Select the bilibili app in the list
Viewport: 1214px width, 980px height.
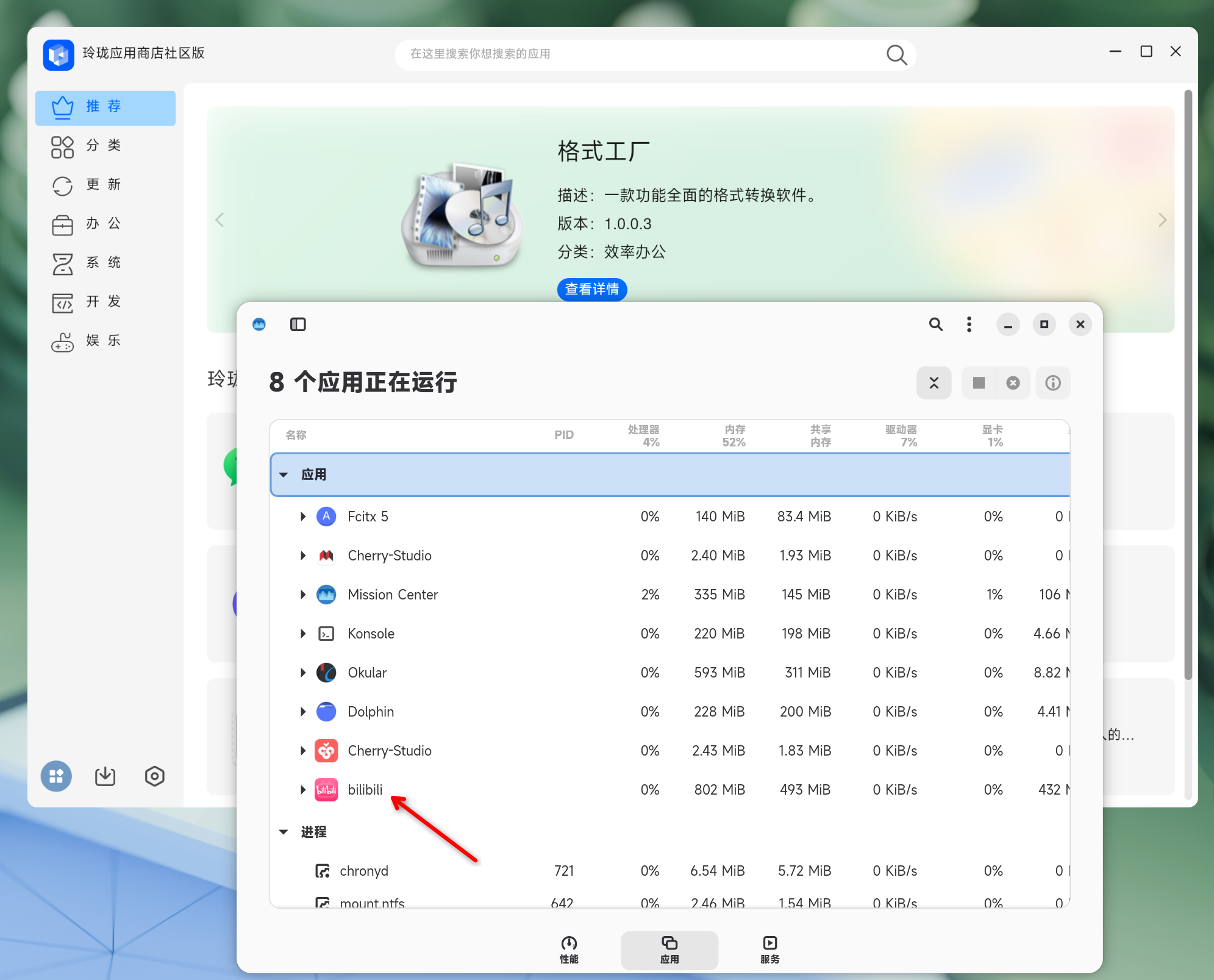(365, 789)
